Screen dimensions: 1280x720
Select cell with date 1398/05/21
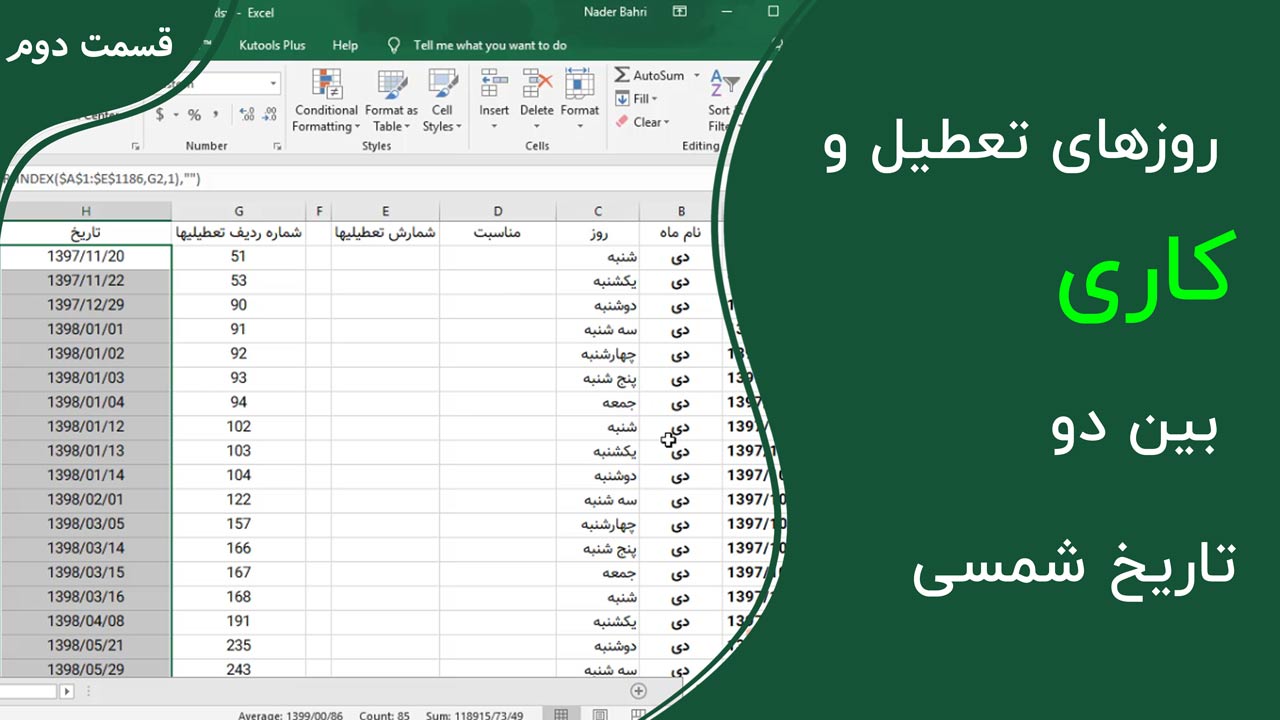(x=86, y=645)
